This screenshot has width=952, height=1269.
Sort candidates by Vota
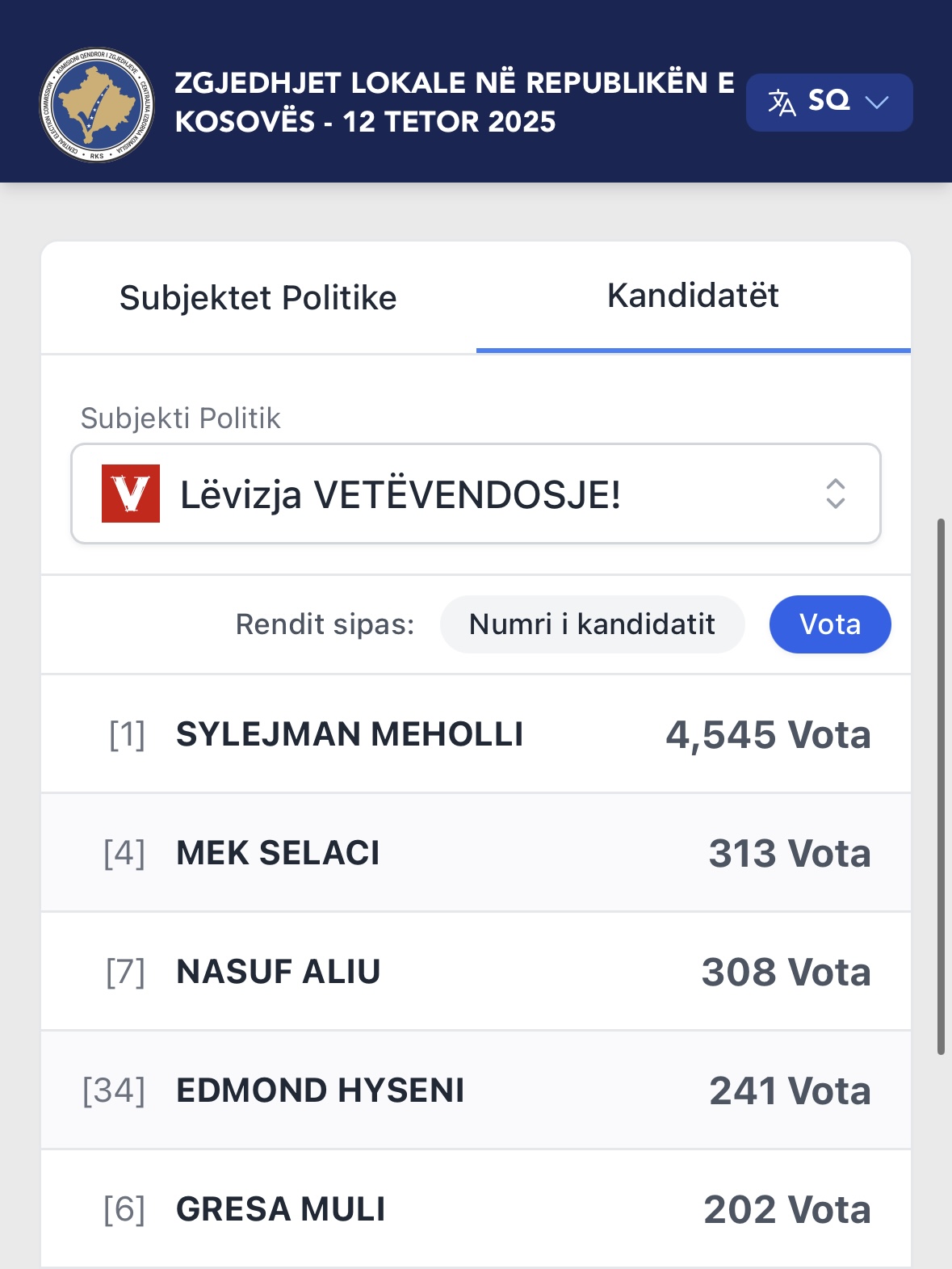[829, 624]
